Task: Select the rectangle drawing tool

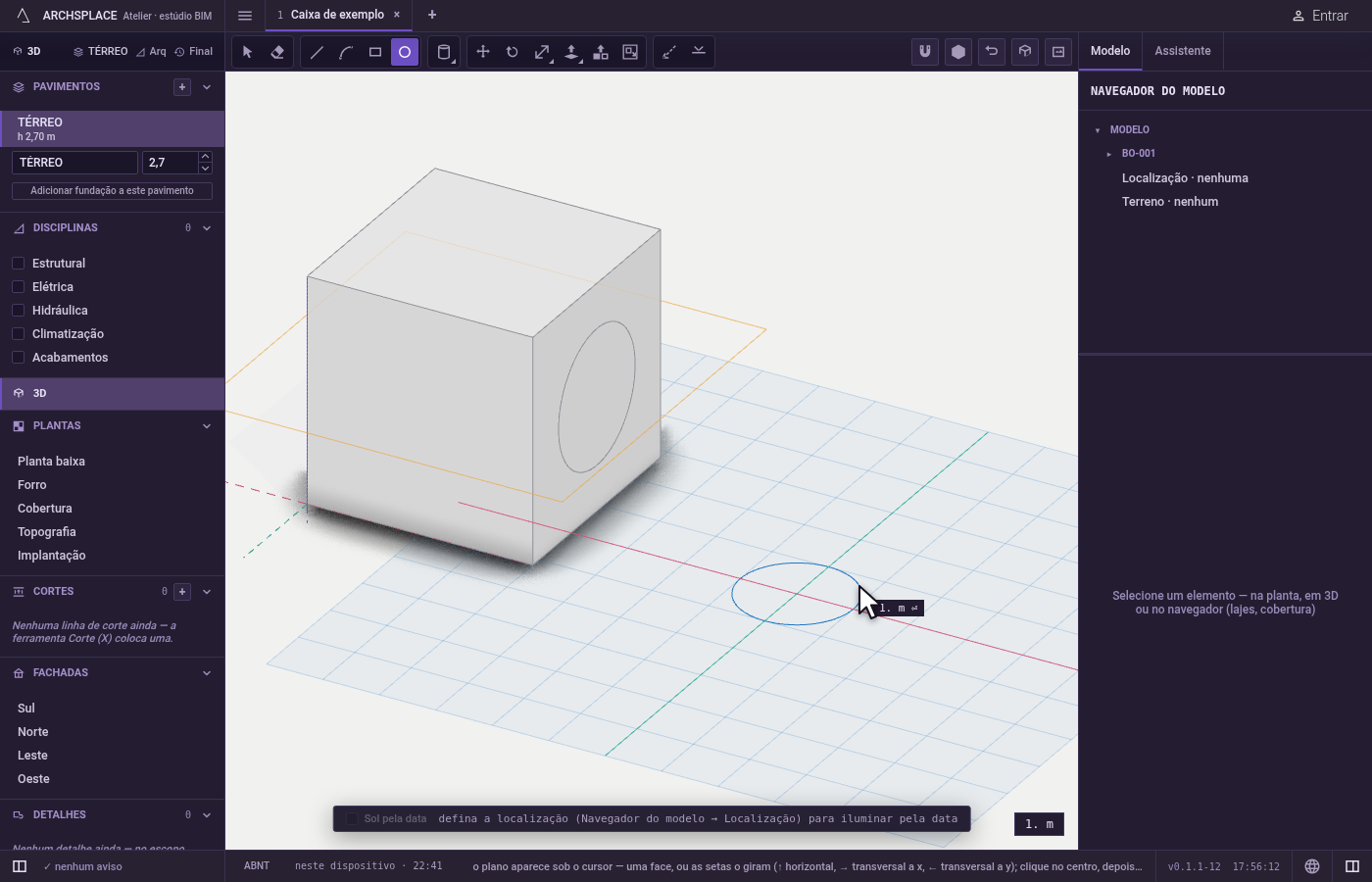Action: click(x=375, y=52)
